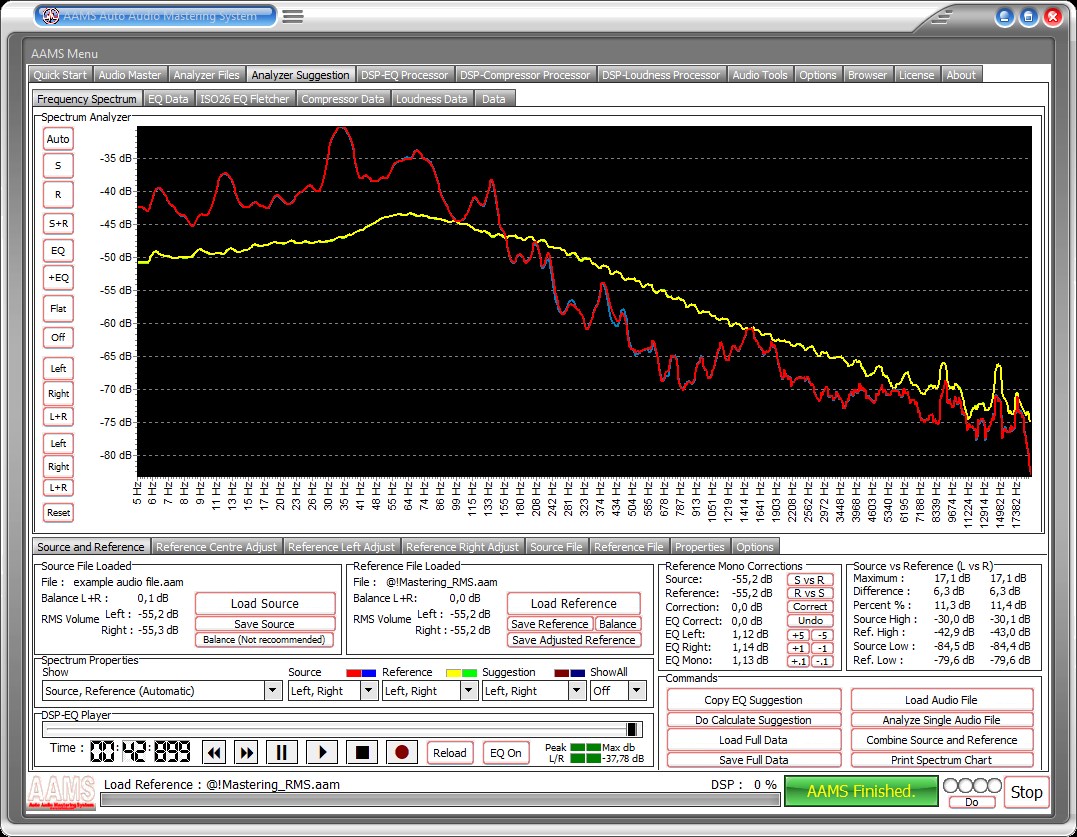
Task: Click the AAMS logo icon in the title bar
Action: pyautogui.click(x=50, y=16)
